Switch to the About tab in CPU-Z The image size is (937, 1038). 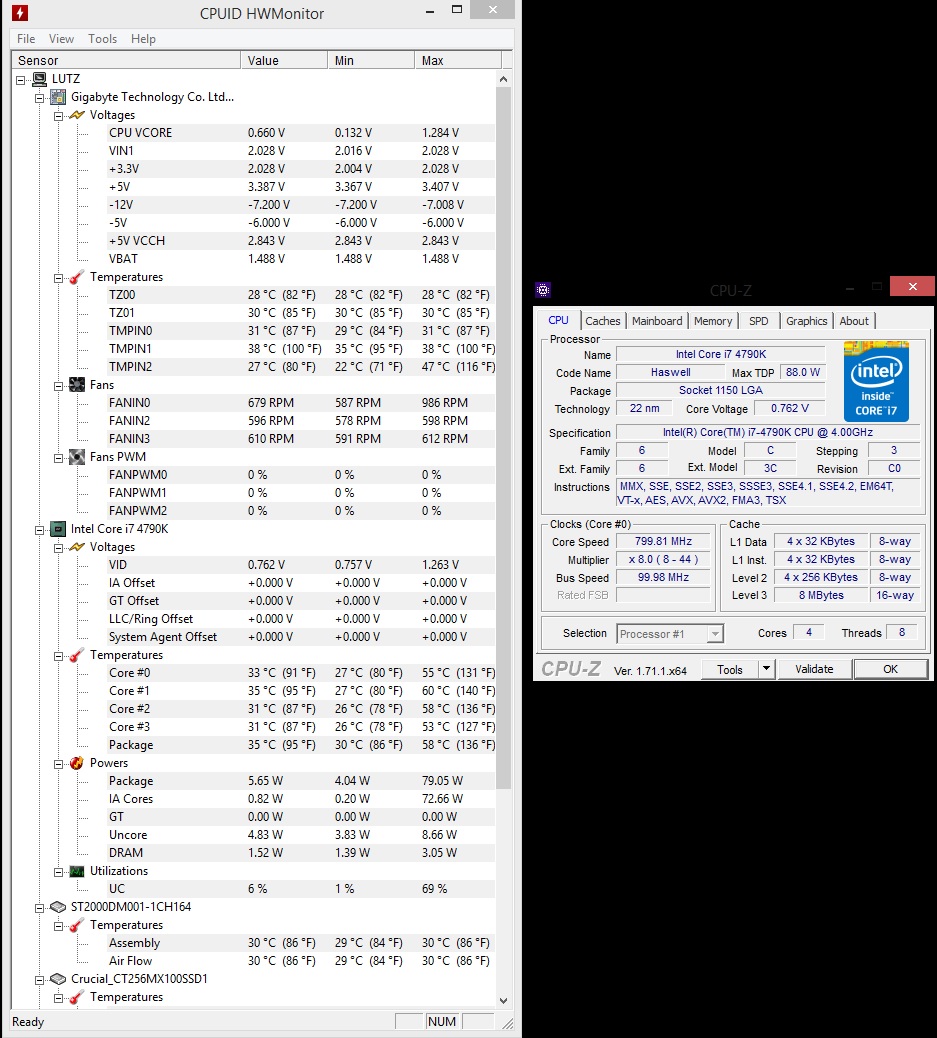coord(854,321)
